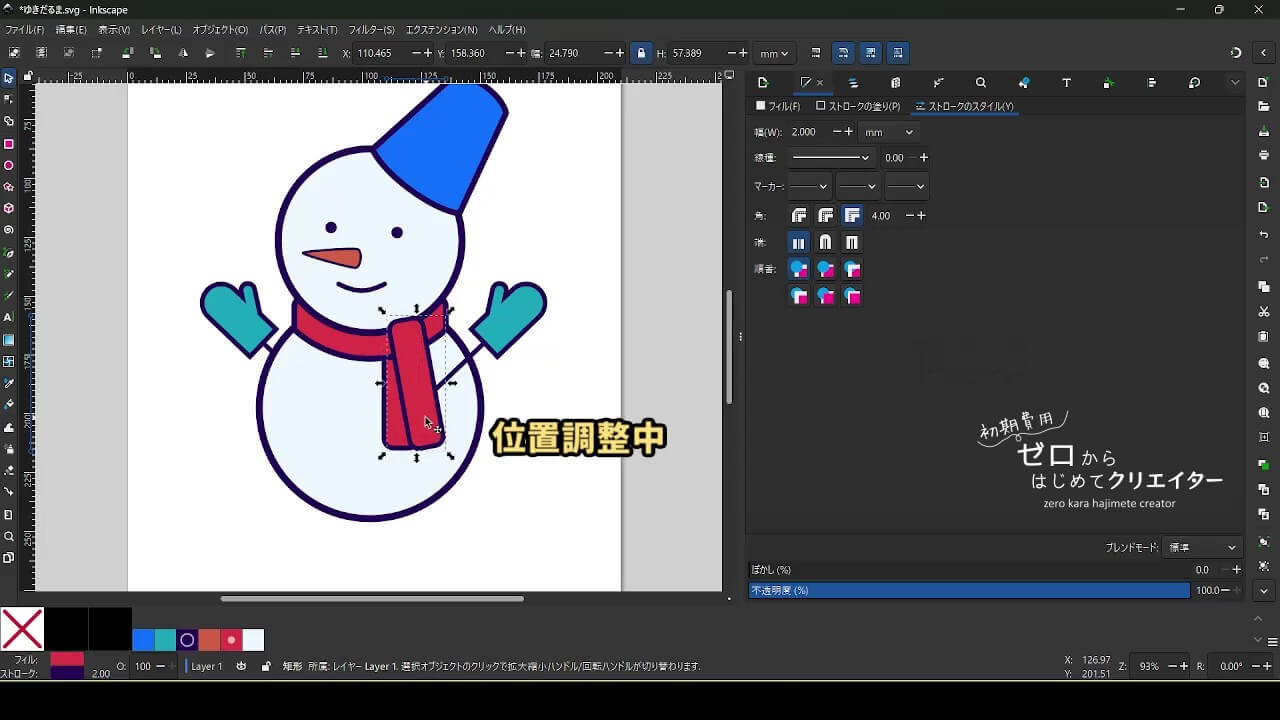
Task: Switch to the ストロークの塗り(P) tab
Action: 858,106
